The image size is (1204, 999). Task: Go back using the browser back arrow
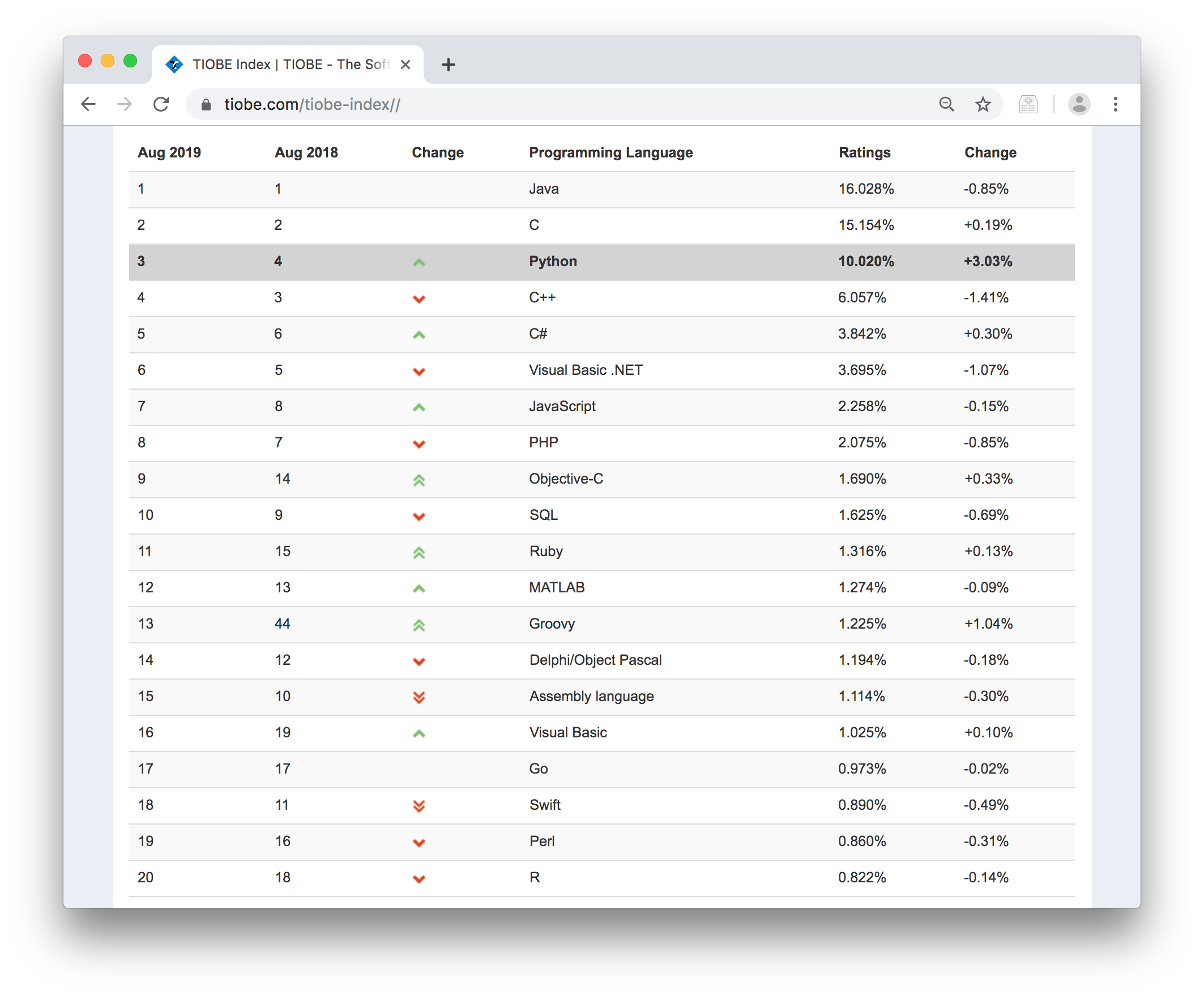click(x=88, y=104)
